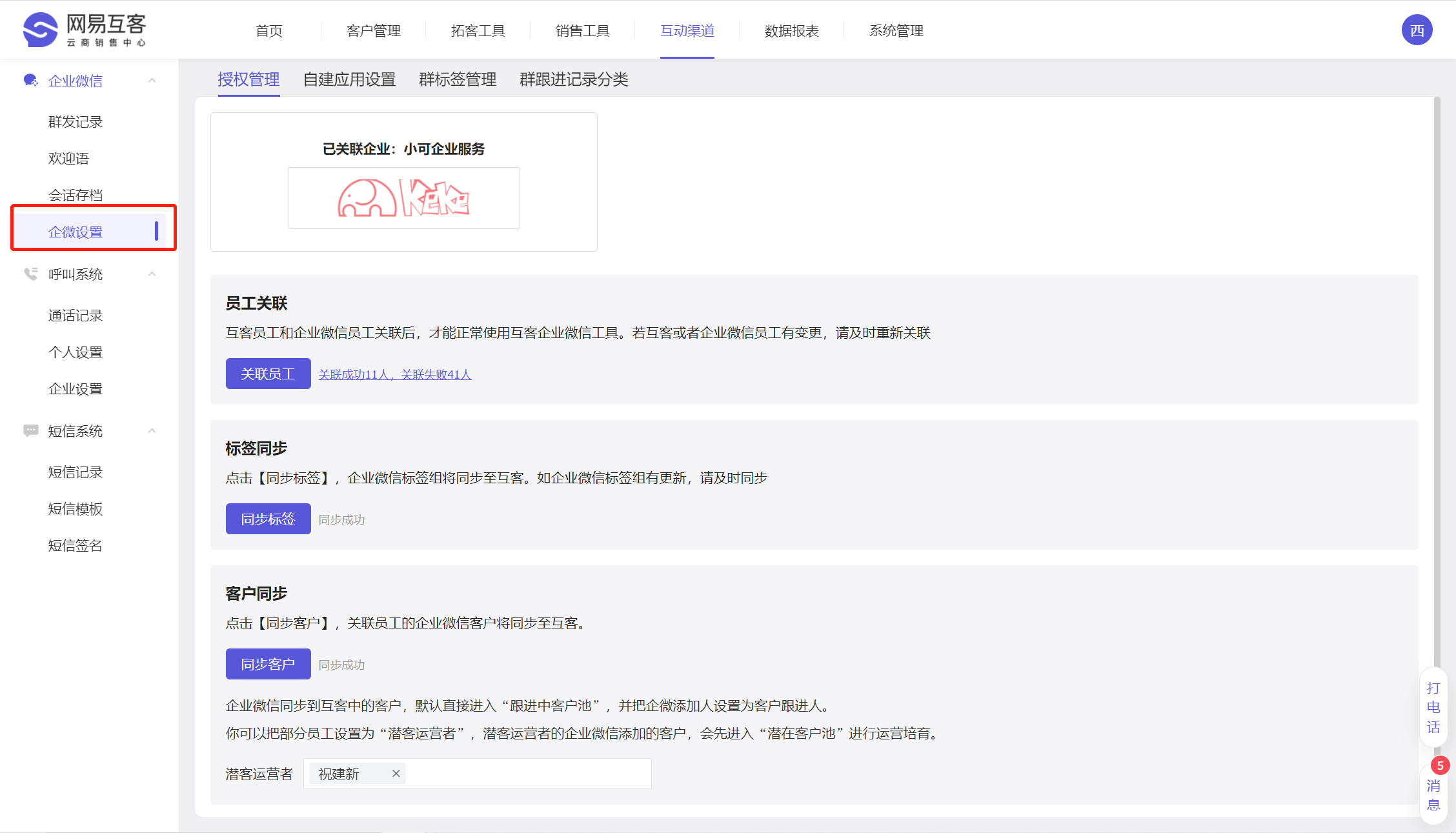Open 短信签名 in the sidebar

tap(76, 545)
